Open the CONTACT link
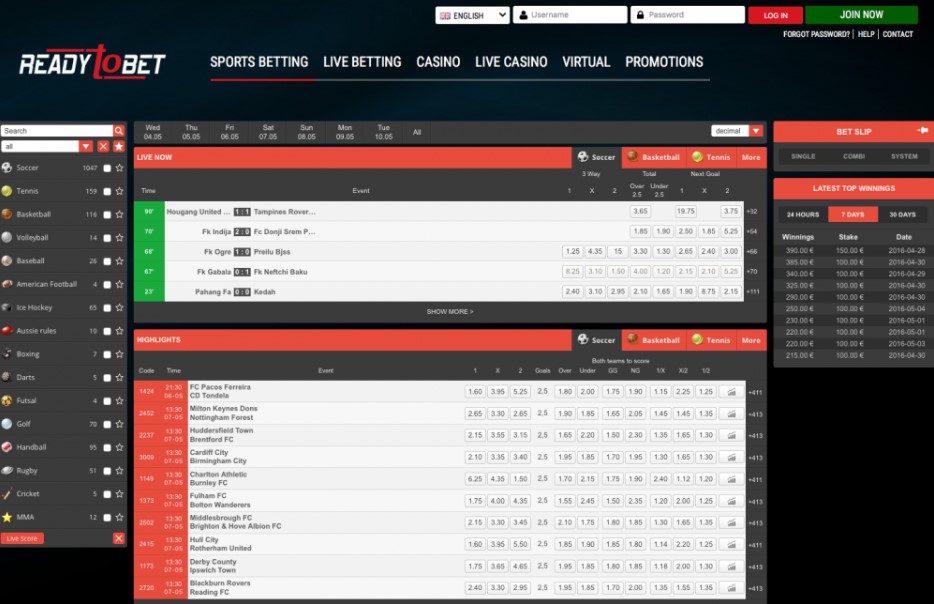Screen dimensions: 934x604 [x=898, y=35]
